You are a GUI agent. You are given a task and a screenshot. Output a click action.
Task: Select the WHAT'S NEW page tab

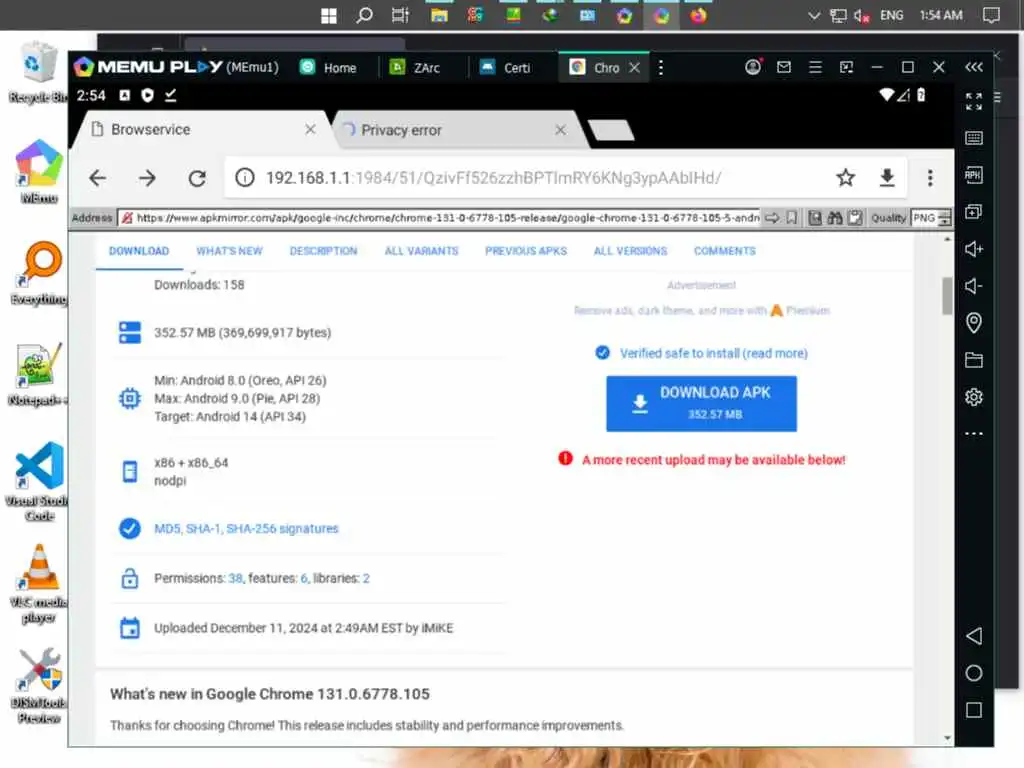[x=229, y=251]
